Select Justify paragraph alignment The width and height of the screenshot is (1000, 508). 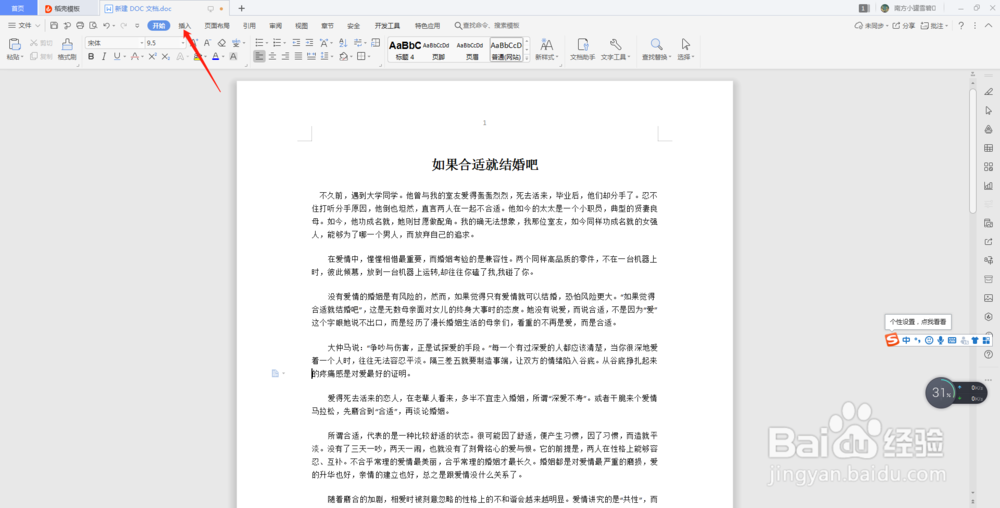pyautogui.click(x=298, y=57)
